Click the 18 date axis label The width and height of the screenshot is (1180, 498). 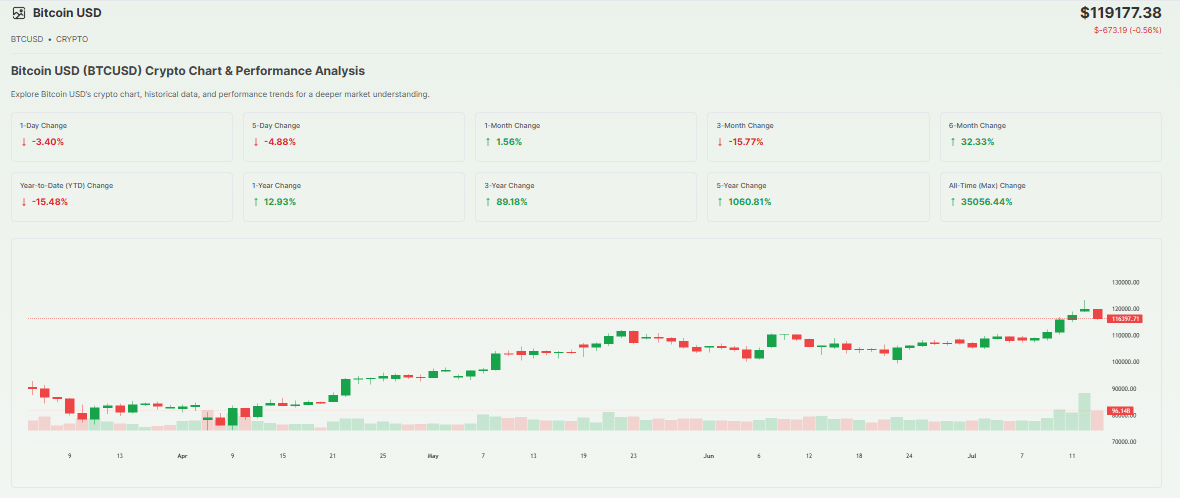pyautogui.click(x=859, y=456)
